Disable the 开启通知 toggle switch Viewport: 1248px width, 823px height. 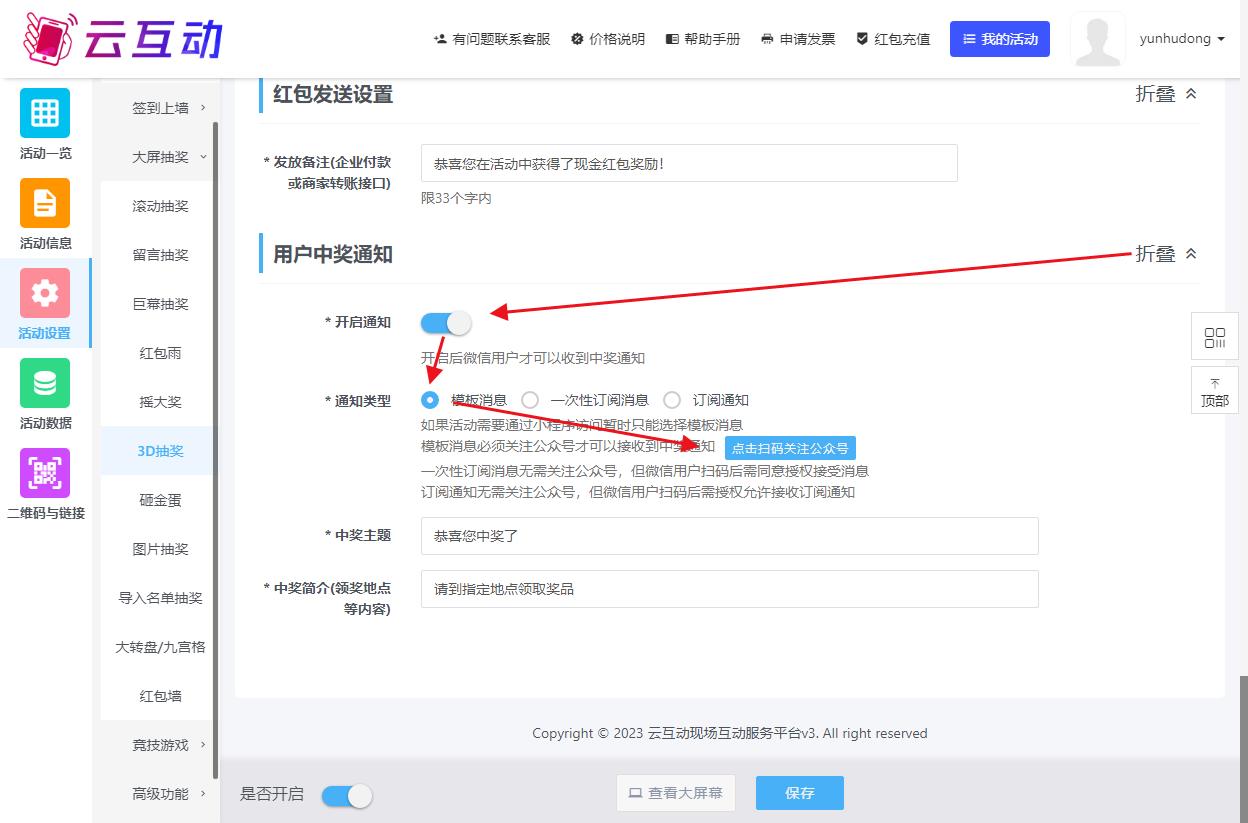(446, 323)
